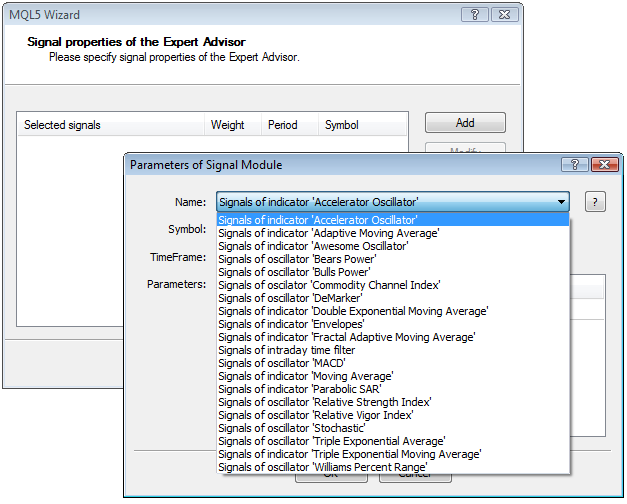
Task: Click the Add button in MQL5 Wizard
Action: click(465, 122)
